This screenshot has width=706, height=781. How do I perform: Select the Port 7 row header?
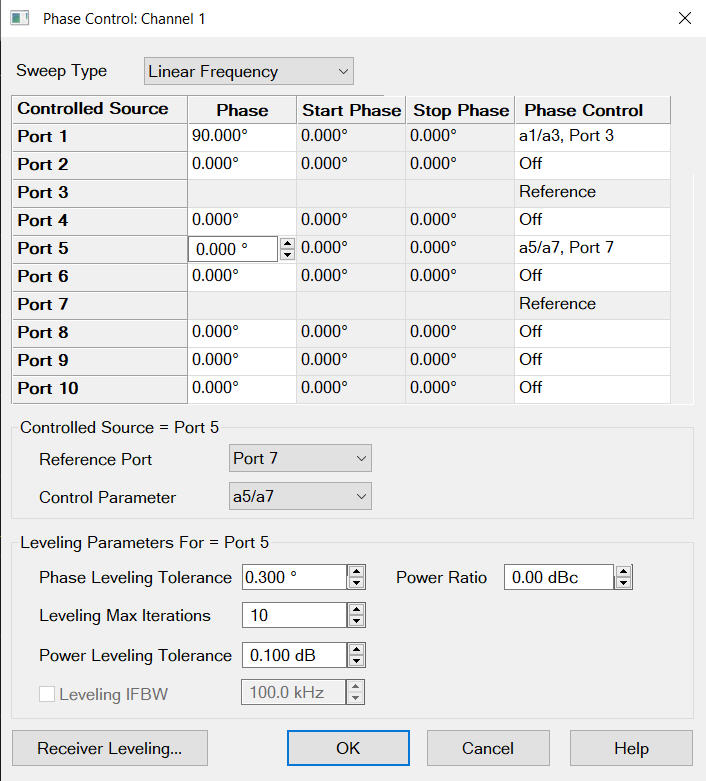click(x=100, y=305)
